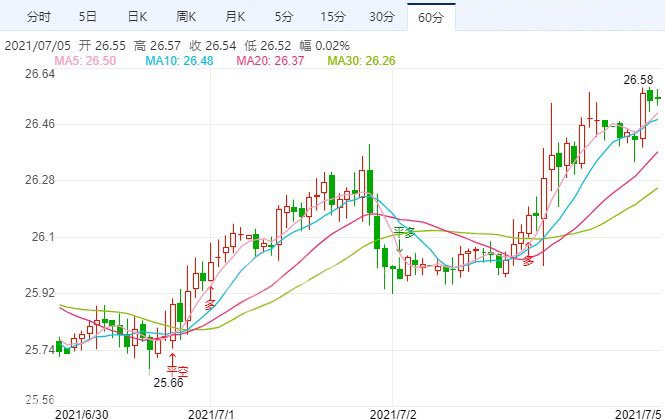Screen dimensions: 665x420
Task: Open the 30分 interval tab
Action: tap(382, 17)
